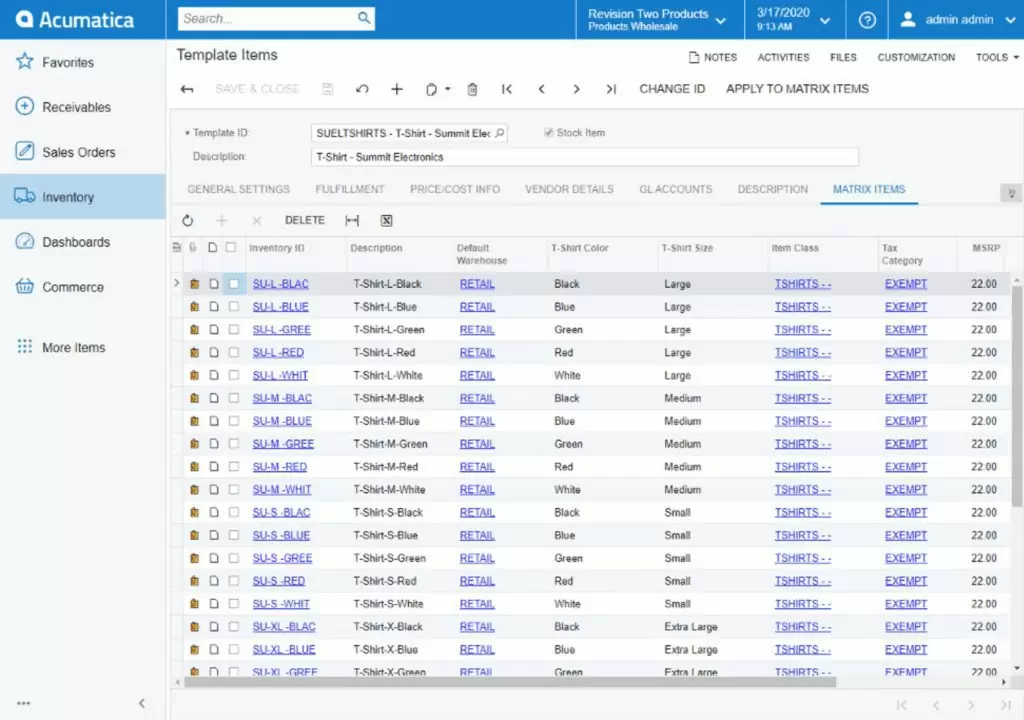Open the RETAIL warehouse link for SU-L-BLUE
This screenshot has width=1024, height=720.
(x=477, y=306)
